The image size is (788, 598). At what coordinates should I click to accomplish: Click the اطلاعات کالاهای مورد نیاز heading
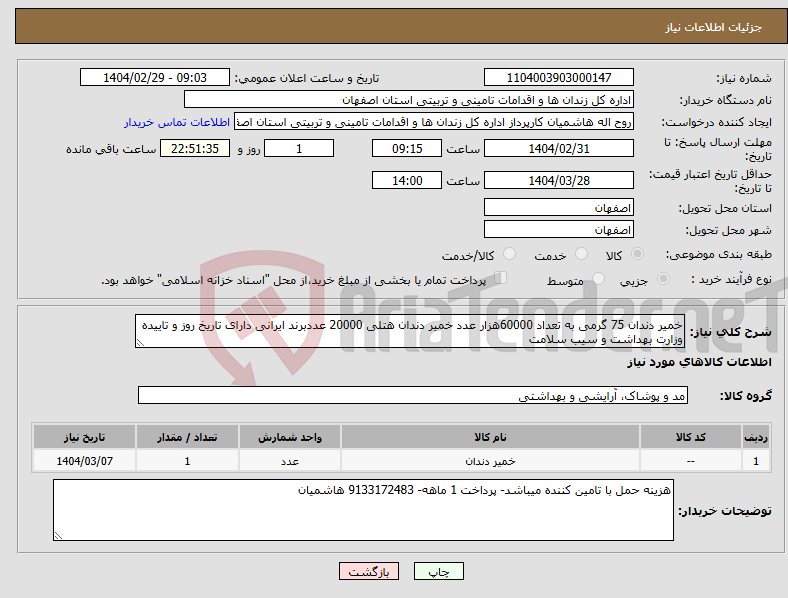[x=699, y=362]
